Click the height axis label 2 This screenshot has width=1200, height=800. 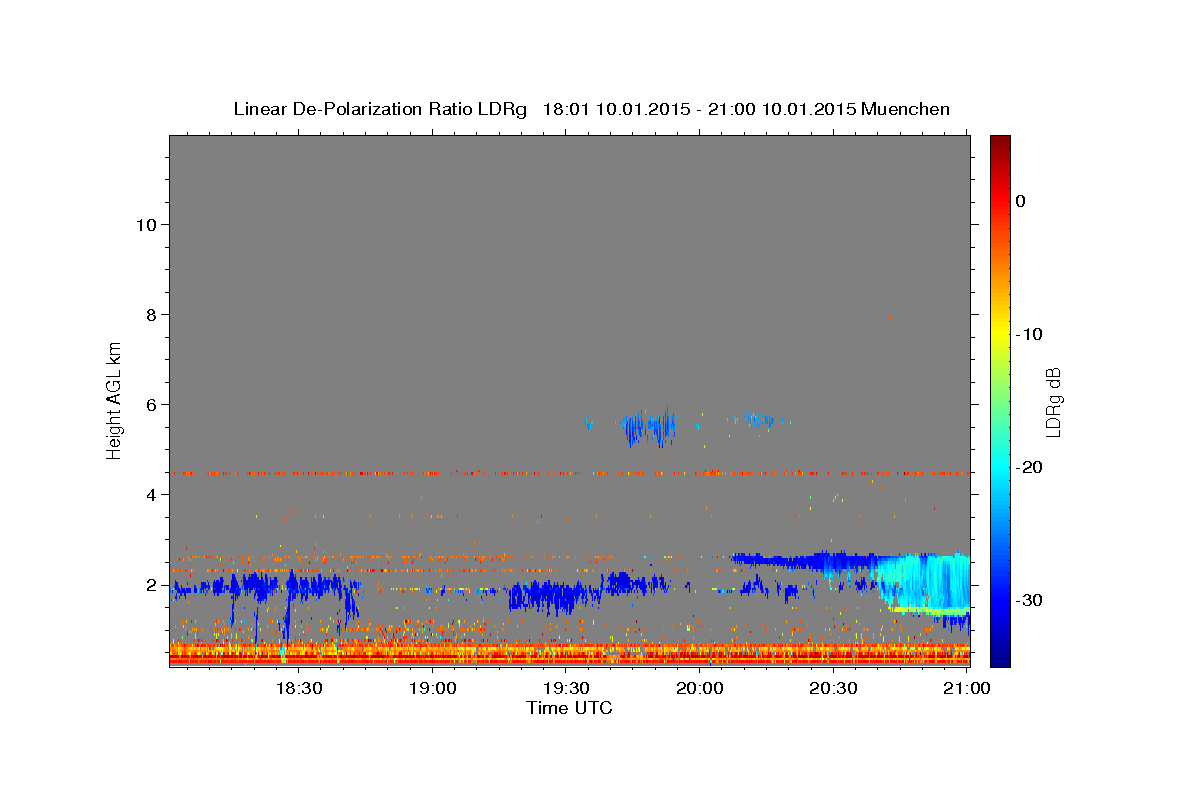152,584
